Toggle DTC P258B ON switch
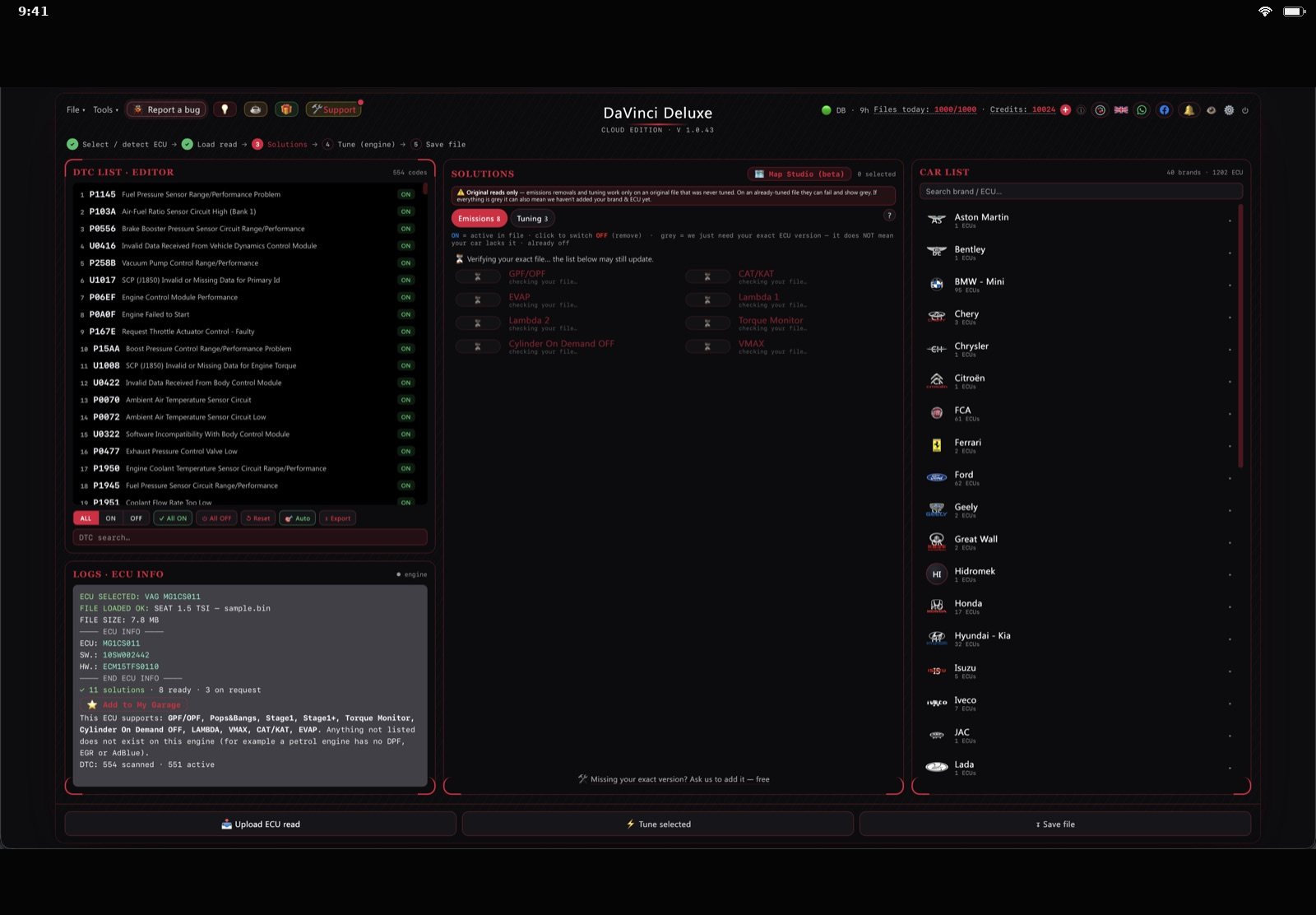Image resolution: width=1316 pixels, height=915 pixels. click(x=405, y=263)
